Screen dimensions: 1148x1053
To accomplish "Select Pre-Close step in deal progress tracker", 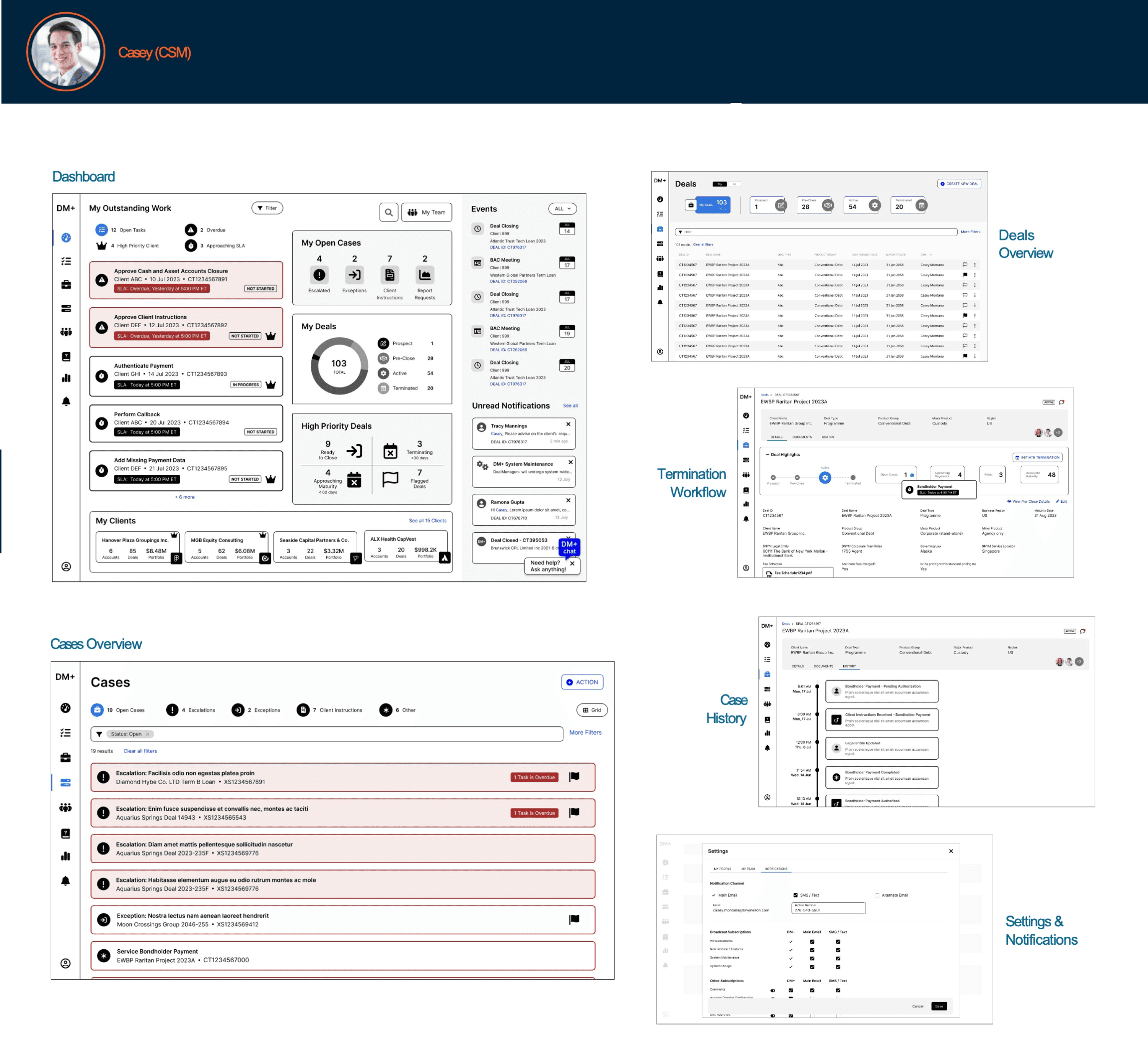I will click(x=797, y=478).
